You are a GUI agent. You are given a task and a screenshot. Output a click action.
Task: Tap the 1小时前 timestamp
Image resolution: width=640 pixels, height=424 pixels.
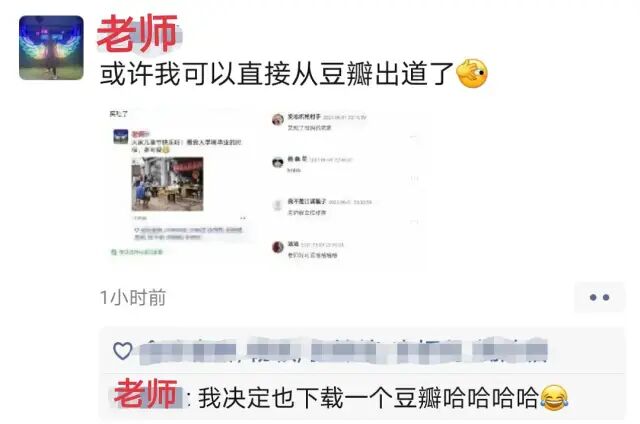133,297
